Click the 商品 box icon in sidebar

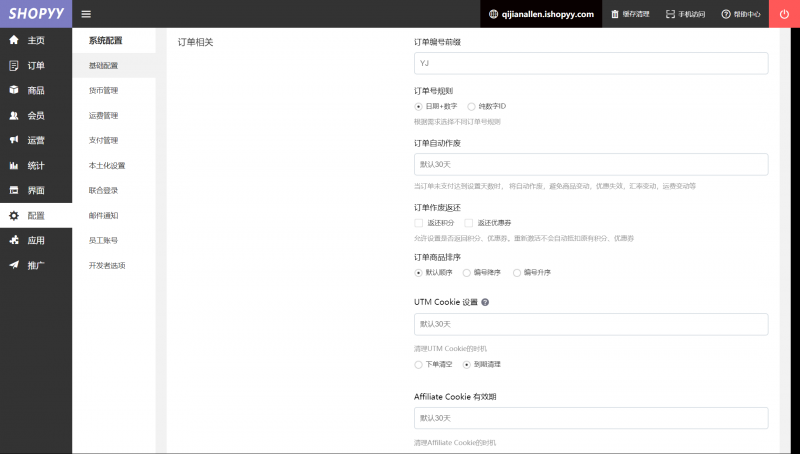pos(14,90)
